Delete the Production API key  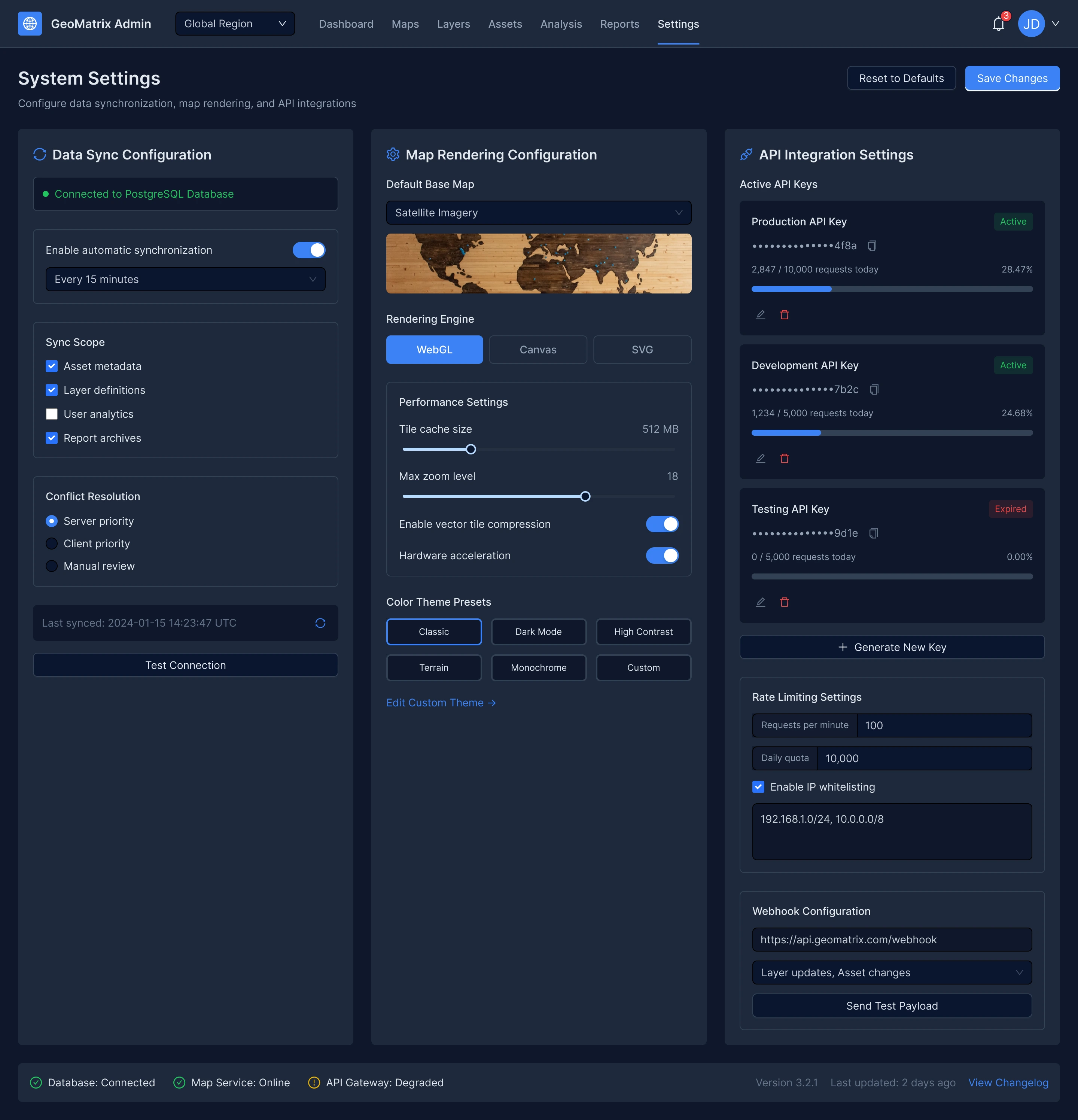pos(785,315)
